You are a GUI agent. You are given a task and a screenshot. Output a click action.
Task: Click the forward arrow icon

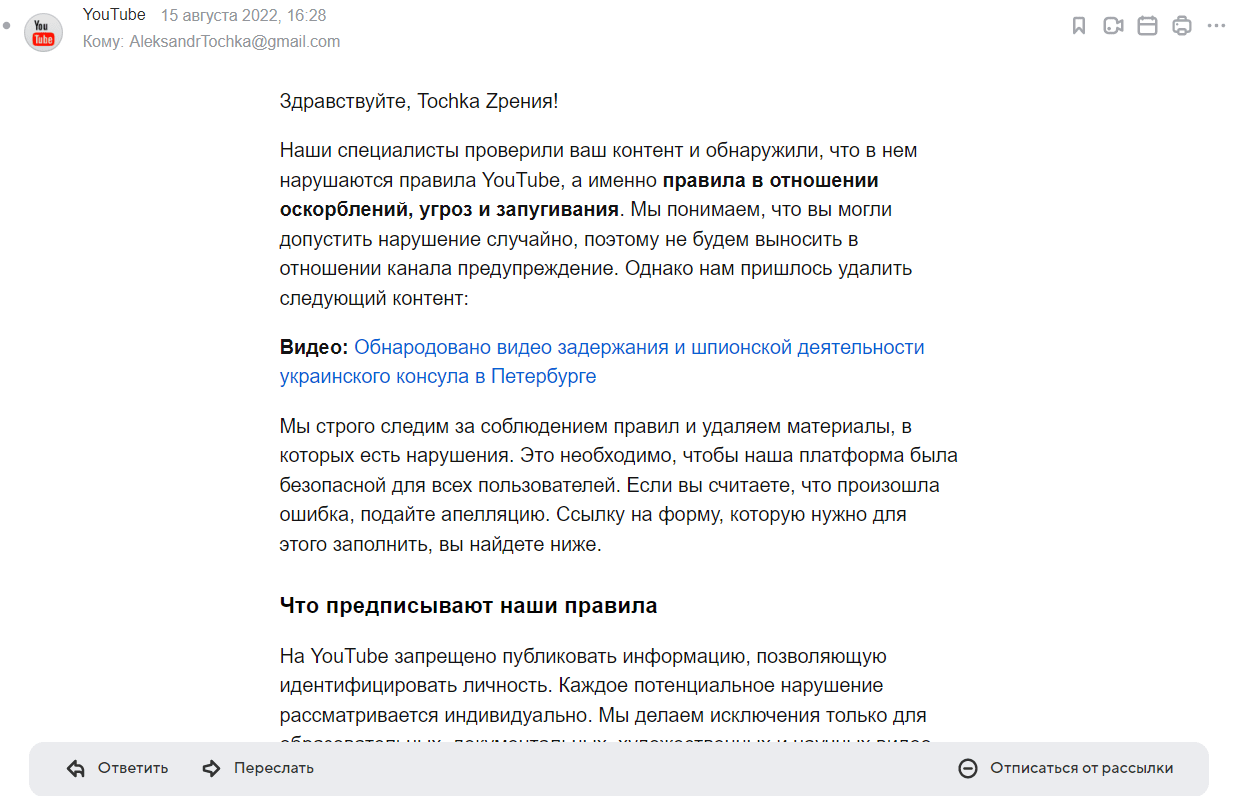tap(211, 768)
